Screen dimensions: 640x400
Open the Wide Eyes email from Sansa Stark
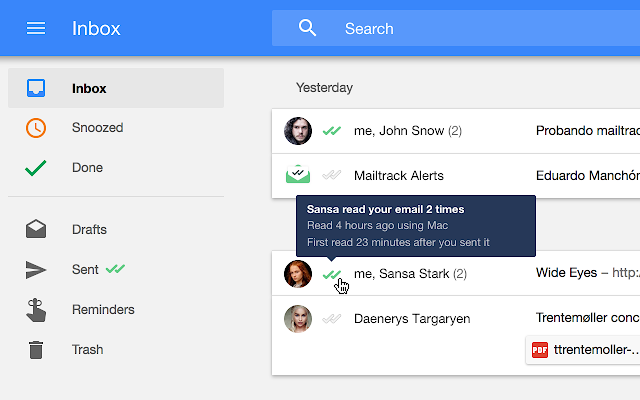(x=456, y=273)
